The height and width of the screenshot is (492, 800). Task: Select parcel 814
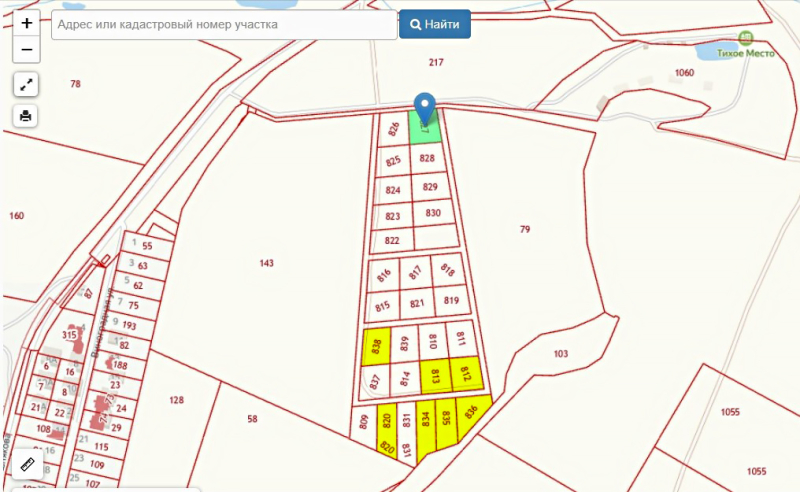pyautogui.click(x=405, y=379)
